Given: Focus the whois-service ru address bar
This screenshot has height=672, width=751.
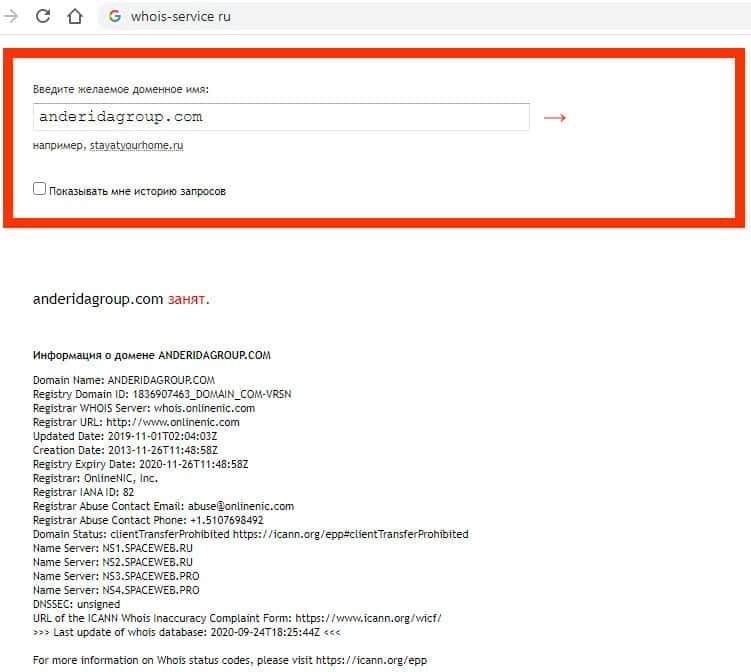Looking at the screenshot, I should pyautogui.click(x=424, y=16).
